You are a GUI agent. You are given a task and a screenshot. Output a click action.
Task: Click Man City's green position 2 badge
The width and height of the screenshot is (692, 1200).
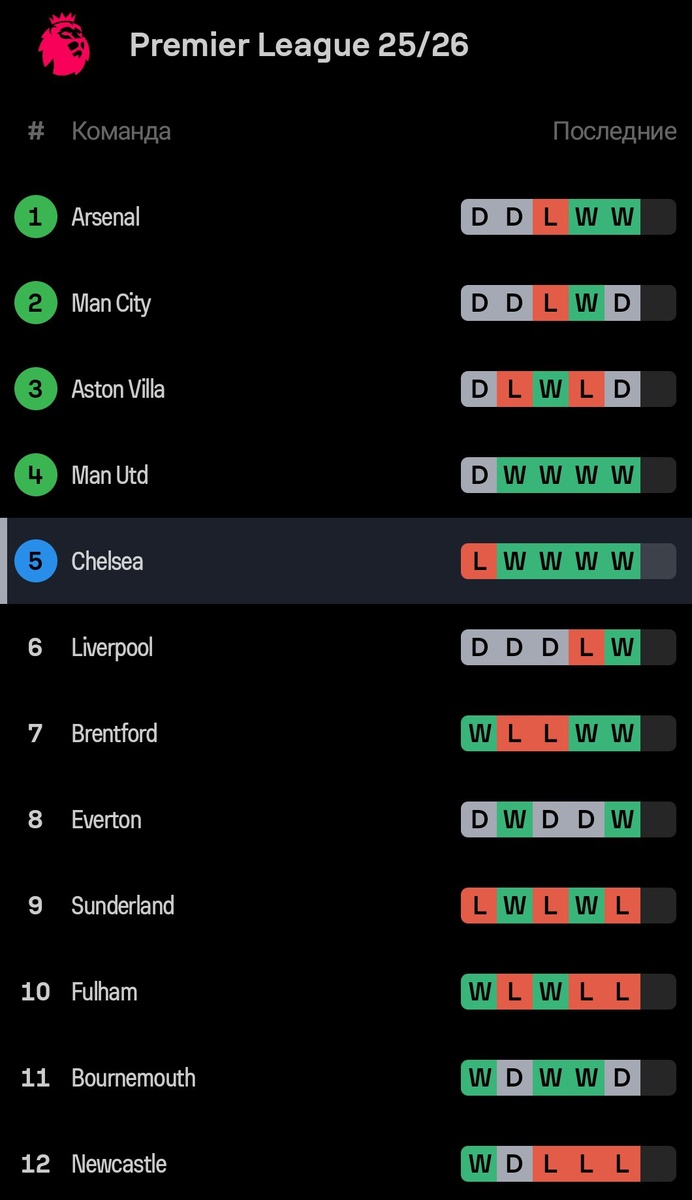[36, 303]
